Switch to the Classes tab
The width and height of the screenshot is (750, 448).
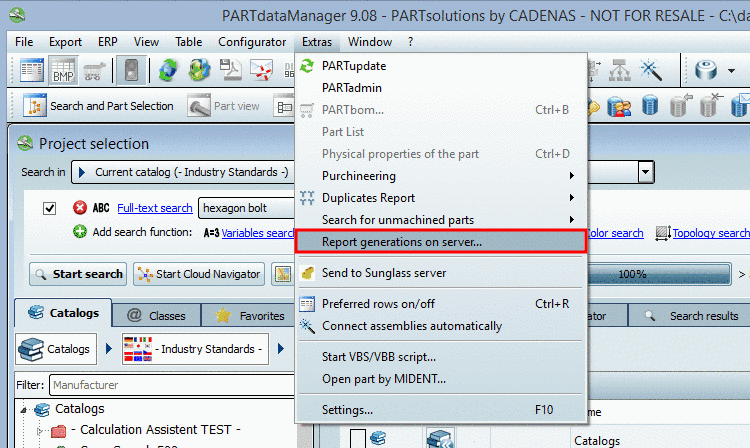[156, 316]
